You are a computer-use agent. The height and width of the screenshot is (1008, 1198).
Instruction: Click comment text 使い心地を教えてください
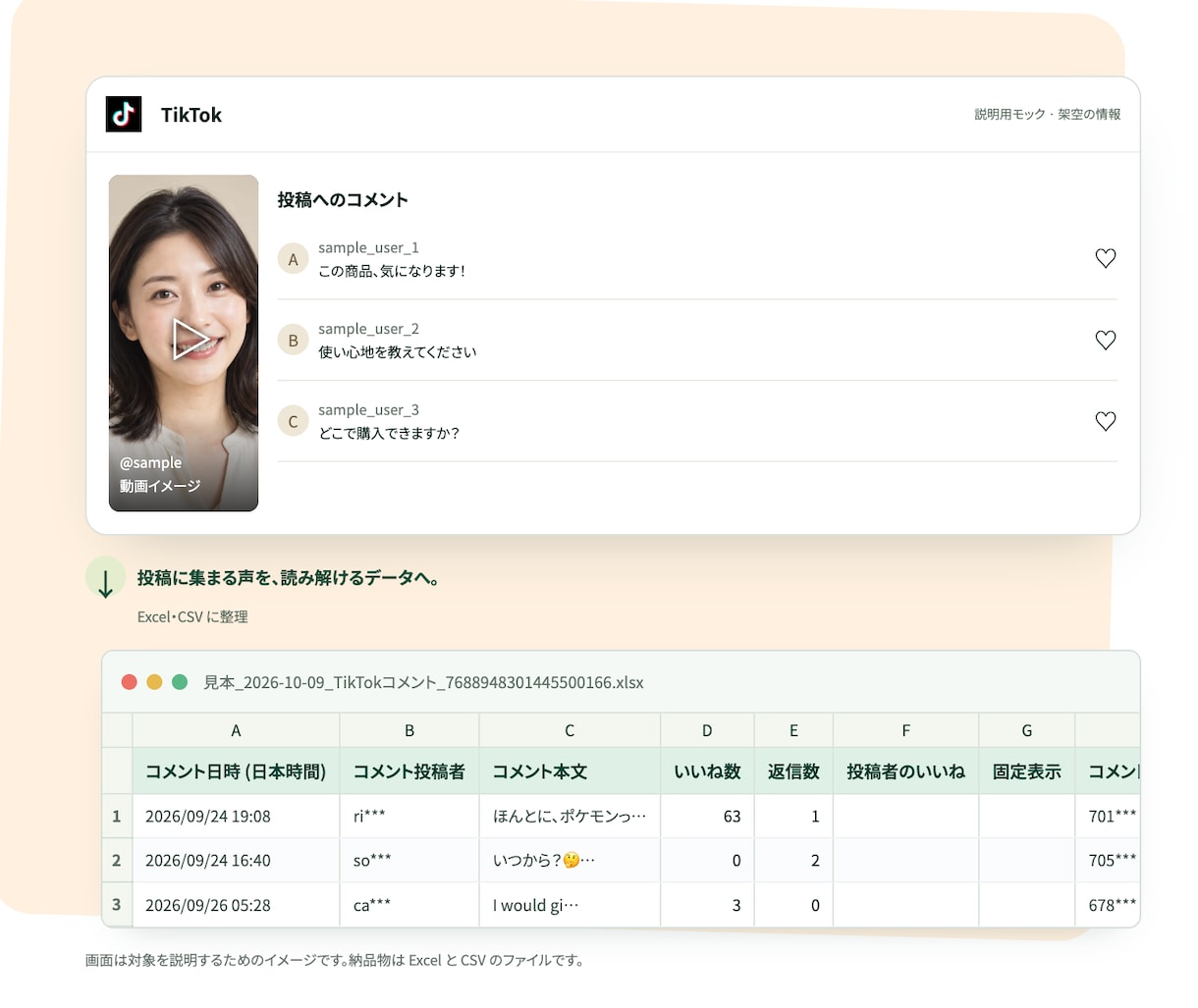point(397,352)
